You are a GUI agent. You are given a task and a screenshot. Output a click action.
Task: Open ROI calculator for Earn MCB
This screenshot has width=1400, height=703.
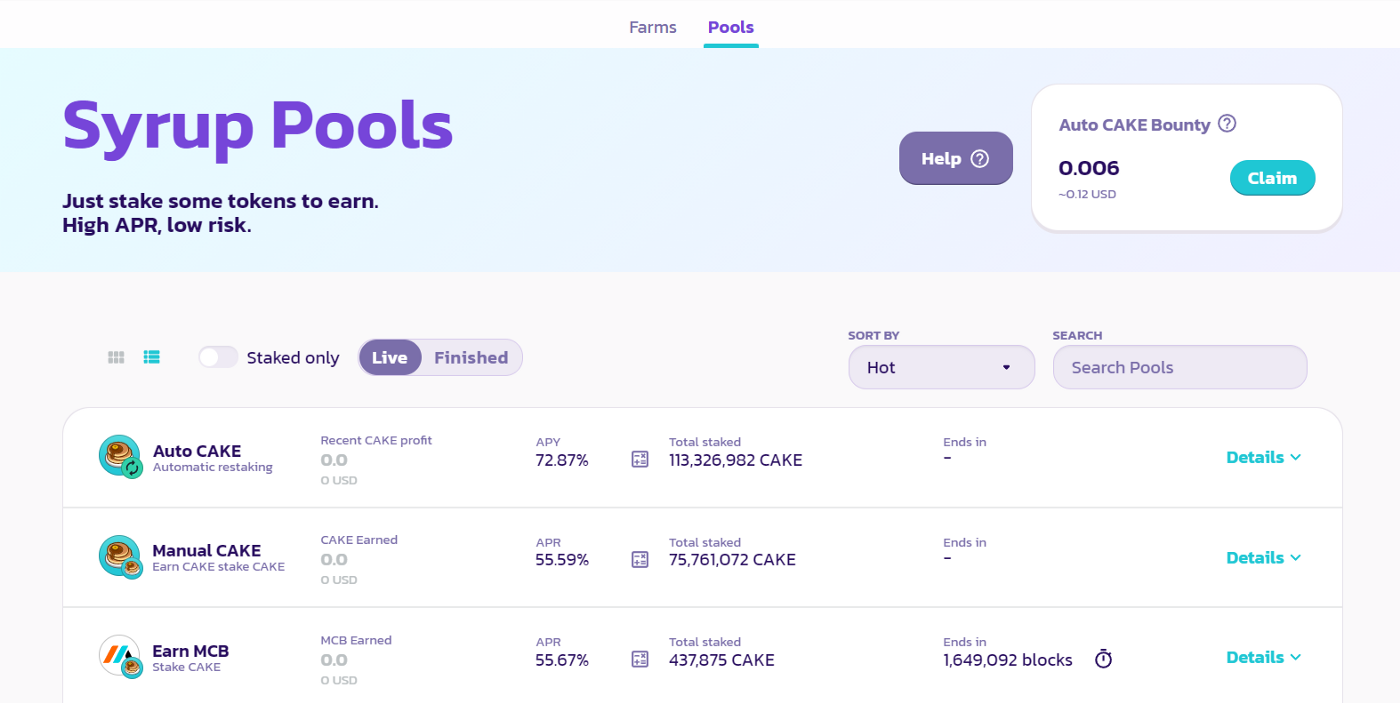(x=640, y=659)
